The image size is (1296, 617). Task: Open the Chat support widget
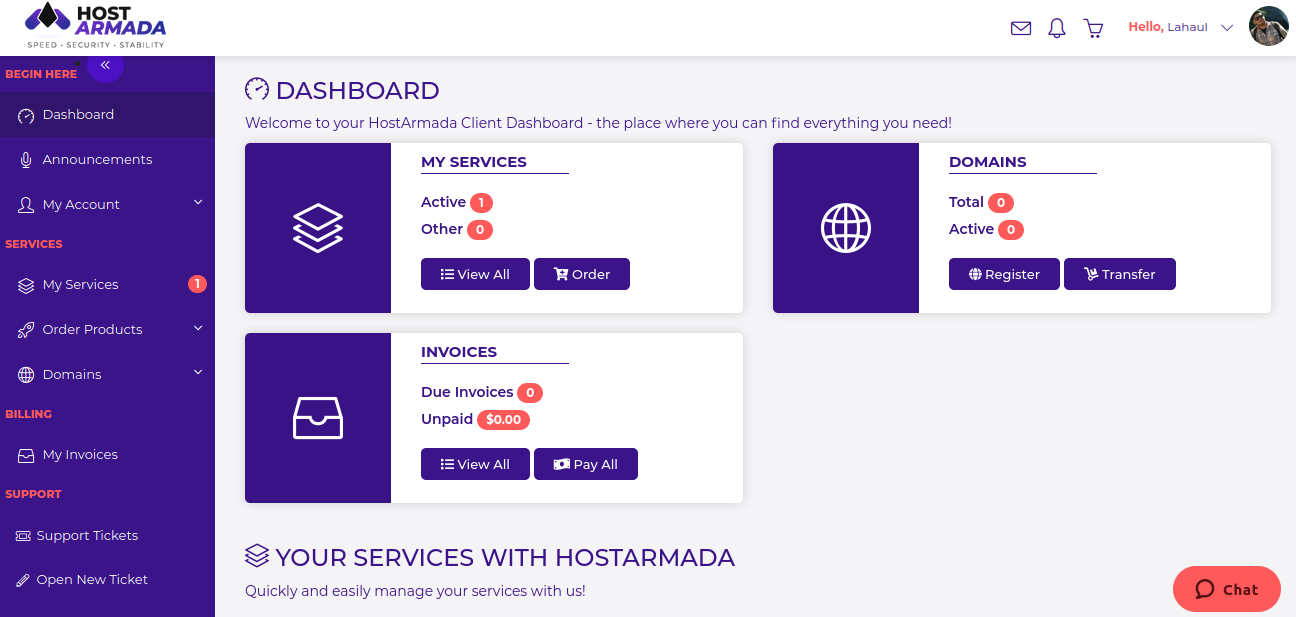tap(1226, 589)
